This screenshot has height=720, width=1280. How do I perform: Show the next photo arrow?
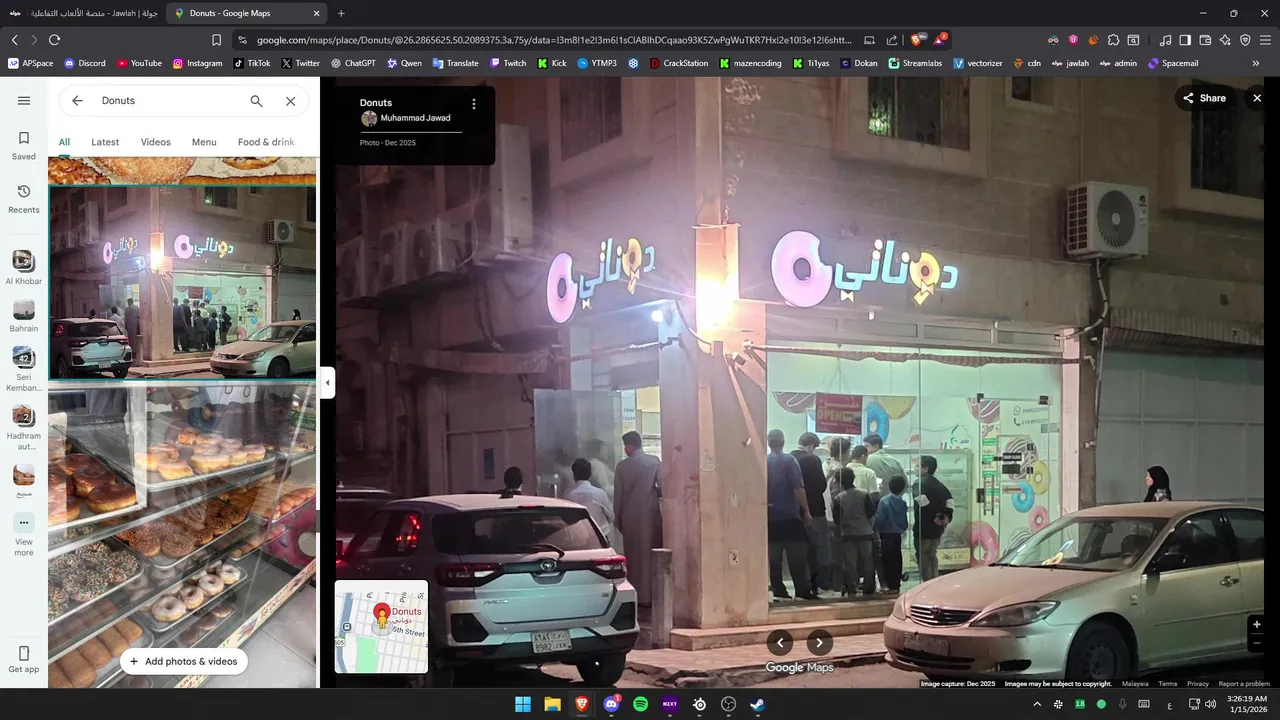tap(819, 643)
